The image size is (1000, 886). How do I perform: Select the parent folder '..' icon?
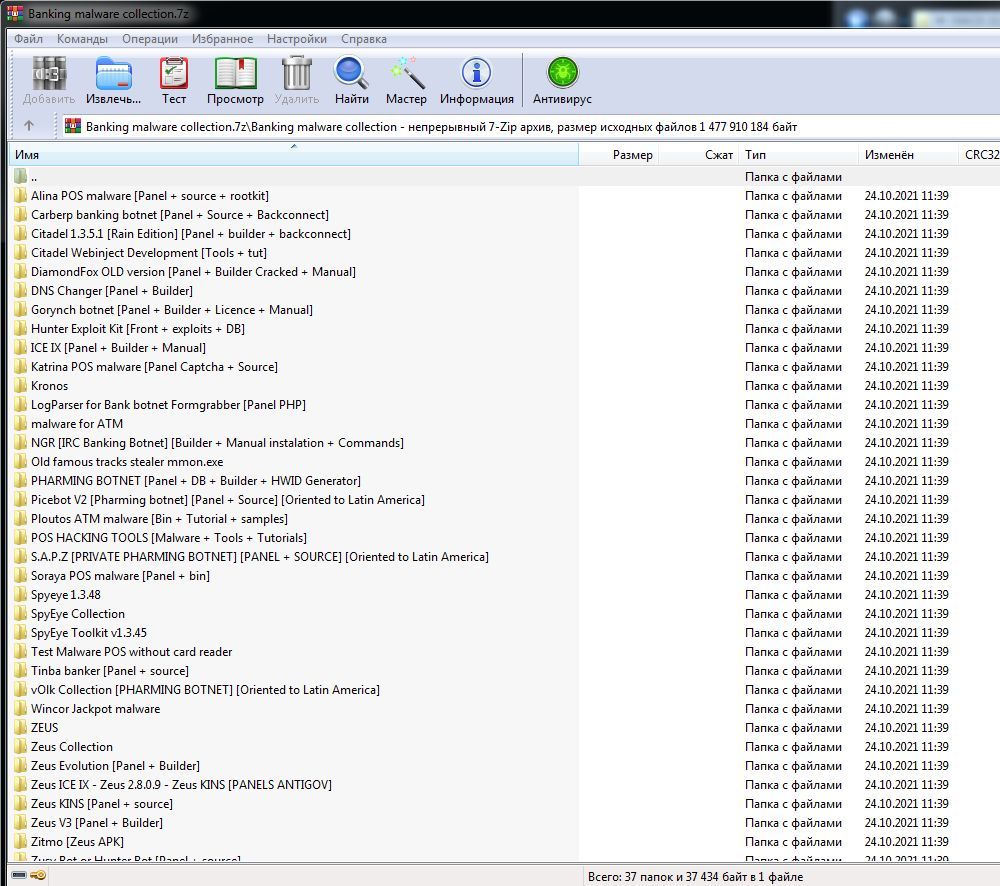tap(20, 176)
